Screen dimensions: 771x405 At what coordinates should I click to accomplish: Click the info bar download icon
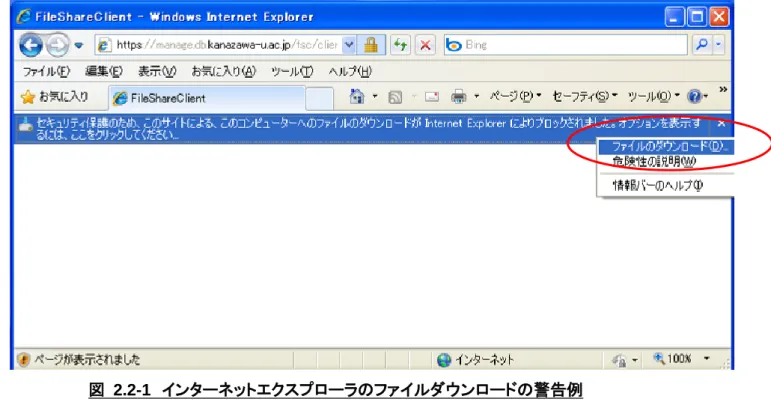pyautogui.click(x=25, y=126)
